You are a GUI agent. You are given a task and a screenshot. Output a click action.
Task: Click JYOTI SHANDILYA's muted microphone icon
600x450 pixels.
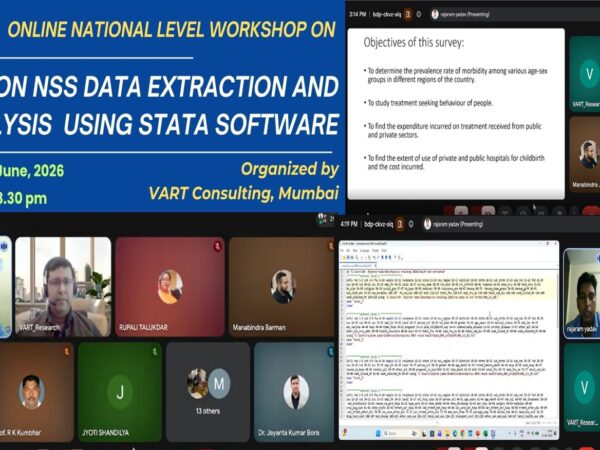click(x=155, y=351)
